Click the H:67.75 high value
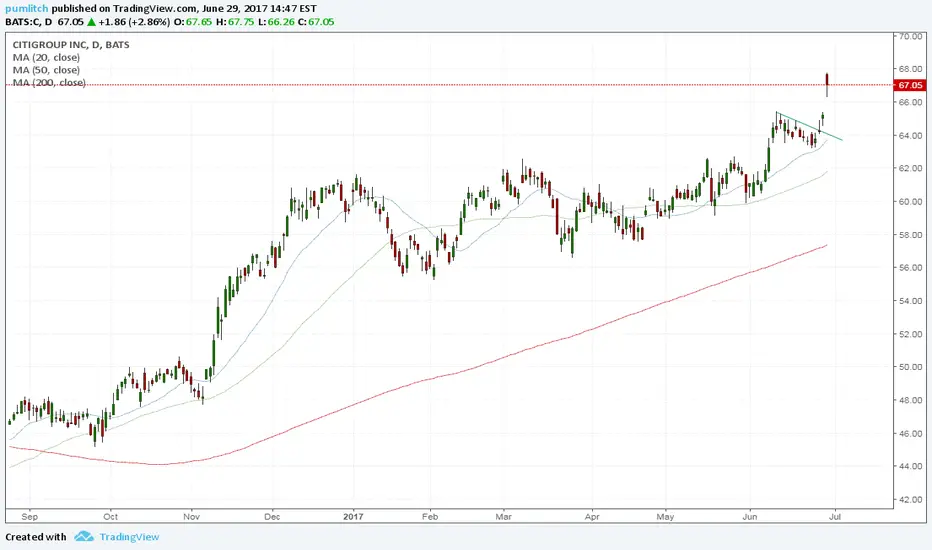This screenshot has height=550, width=932. tap(235, 22)
